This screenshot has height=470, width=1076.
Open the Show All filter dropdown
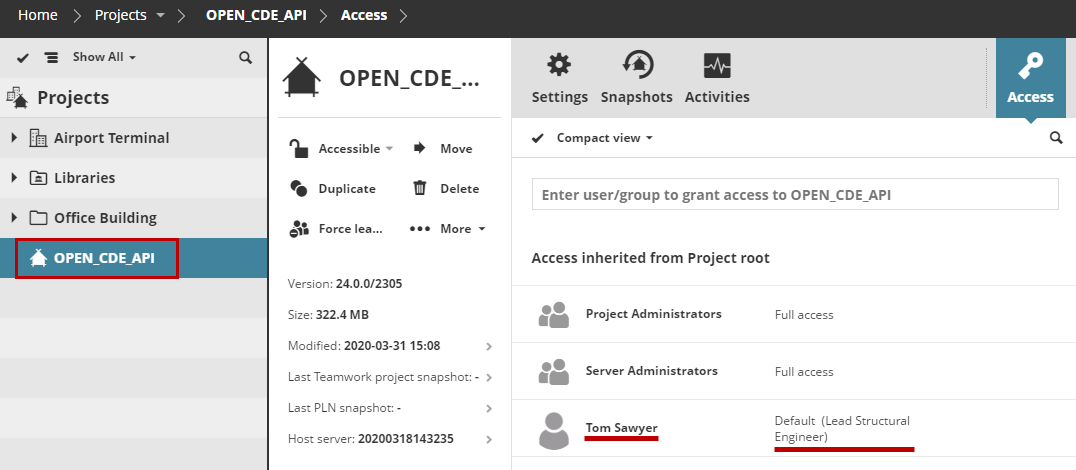coord(104,57)
